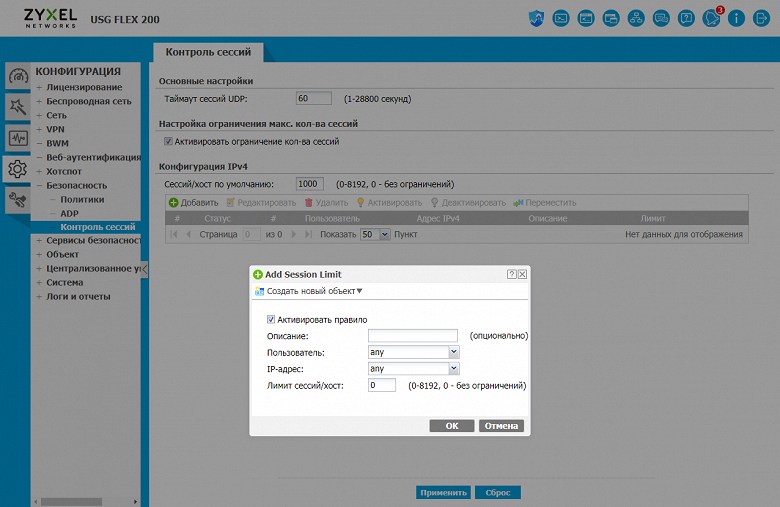Open the security status shield icon
780x507 pixels.
[x=536, y=19]
